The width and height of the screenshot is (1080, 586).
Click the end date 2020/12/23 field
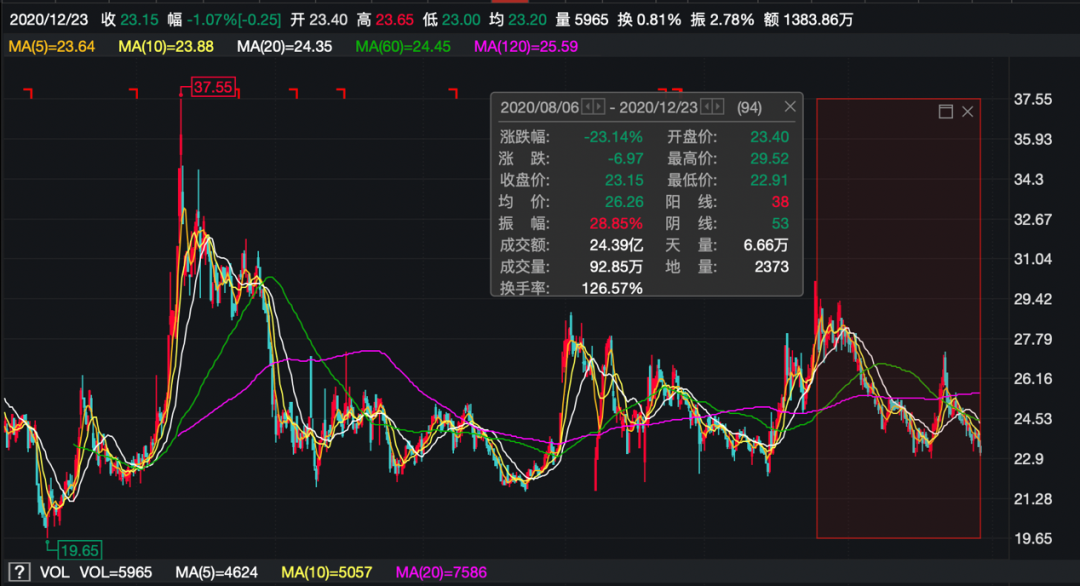(x=658, y=107)
